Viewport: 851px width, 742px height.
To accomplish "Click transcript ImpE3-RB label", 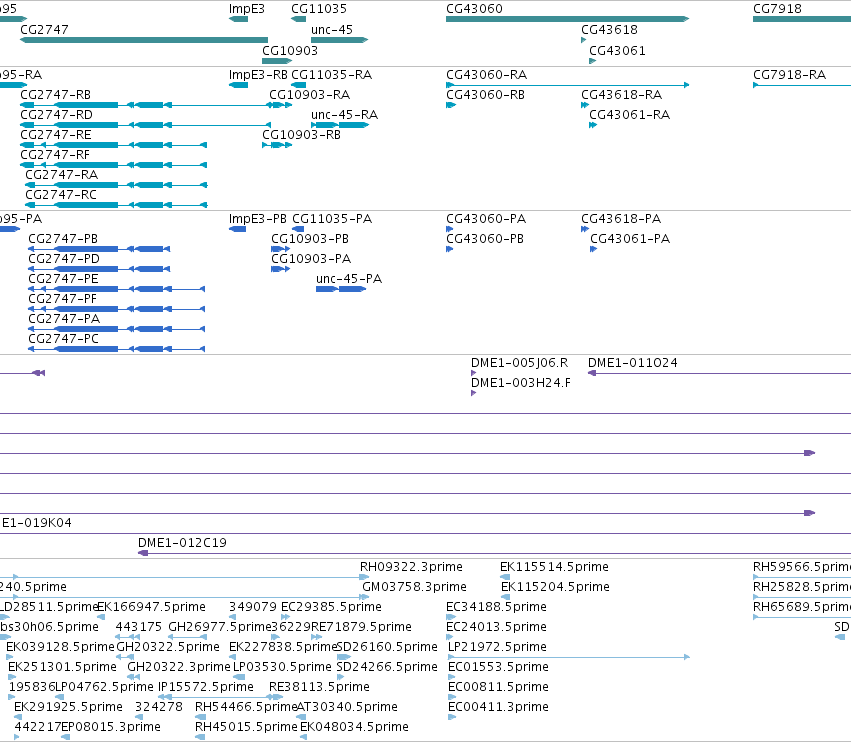I will (258, 75).
